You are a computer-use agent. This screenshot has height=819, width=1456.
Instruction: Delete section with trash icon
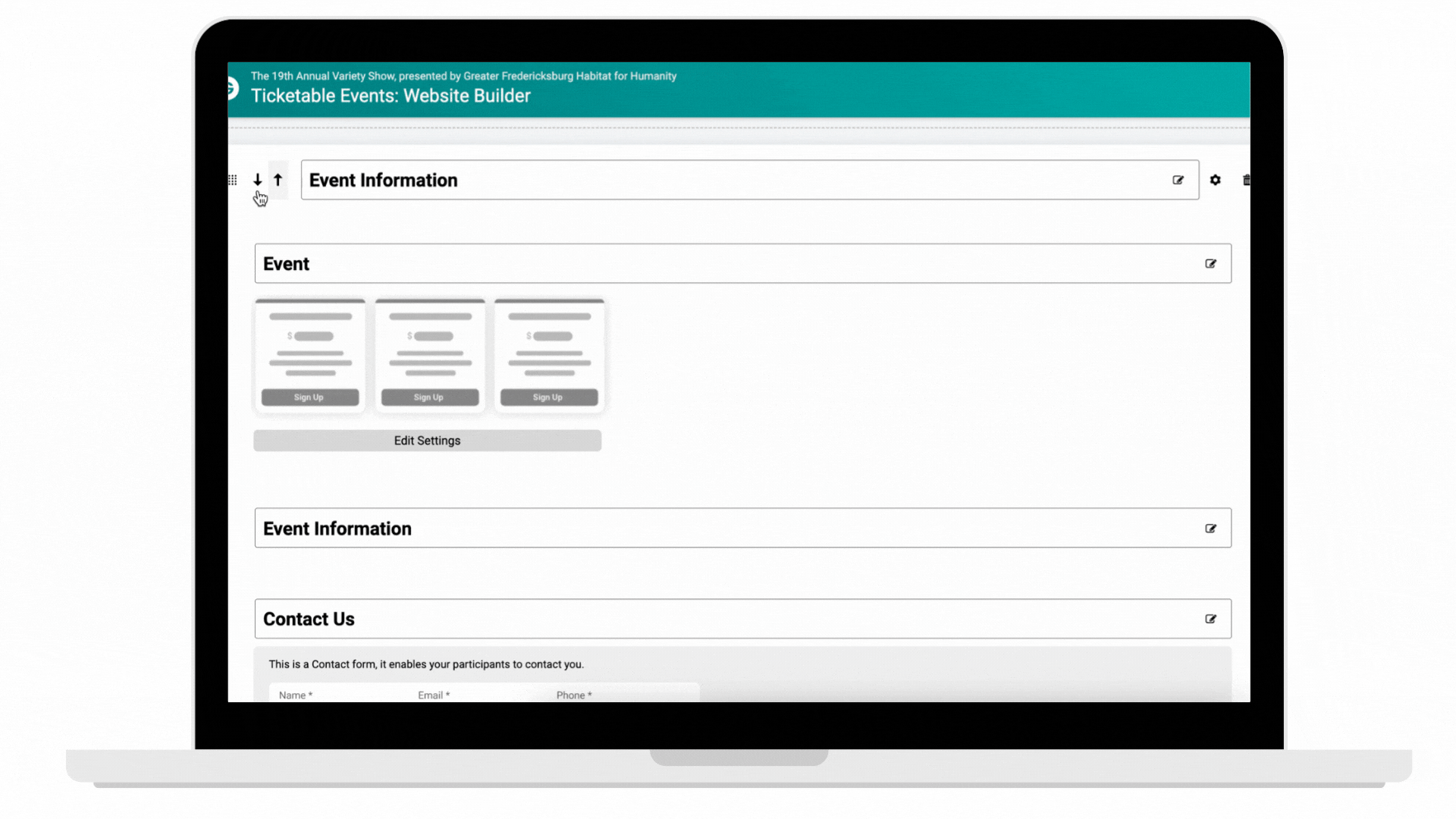pyautogui.click(x=1246, y=180)
